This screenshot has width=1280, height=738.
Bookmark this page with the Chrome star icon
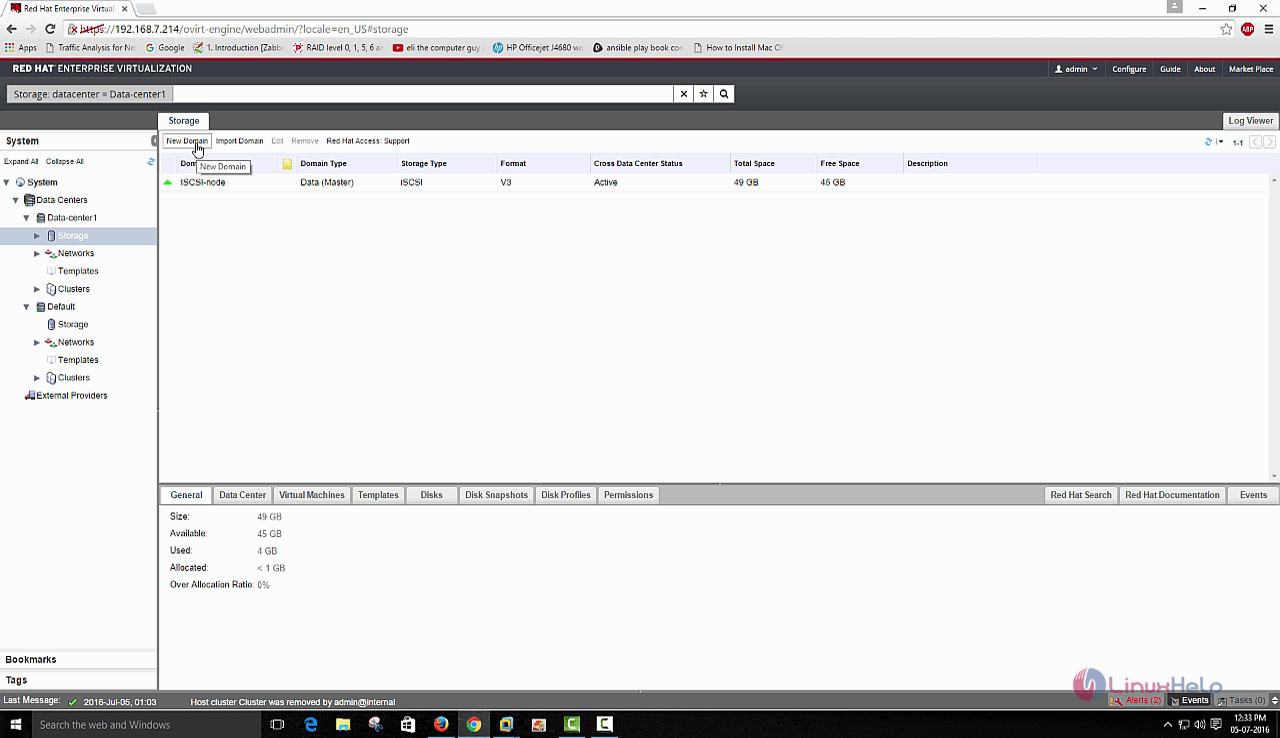tap(1226, 29)
